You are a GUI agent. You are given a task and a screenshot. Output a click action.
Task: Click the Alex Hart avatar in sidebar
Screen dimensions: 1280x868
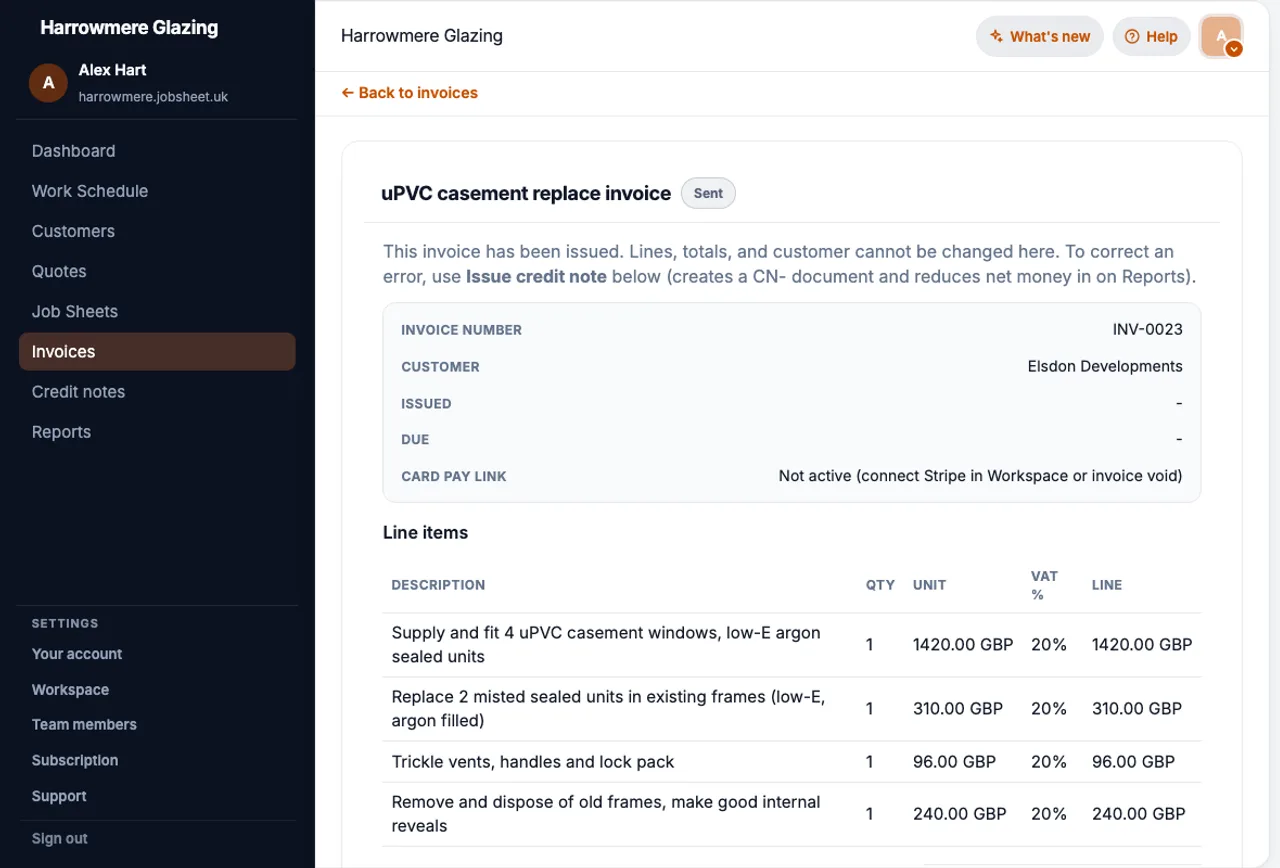coord(48,83)
